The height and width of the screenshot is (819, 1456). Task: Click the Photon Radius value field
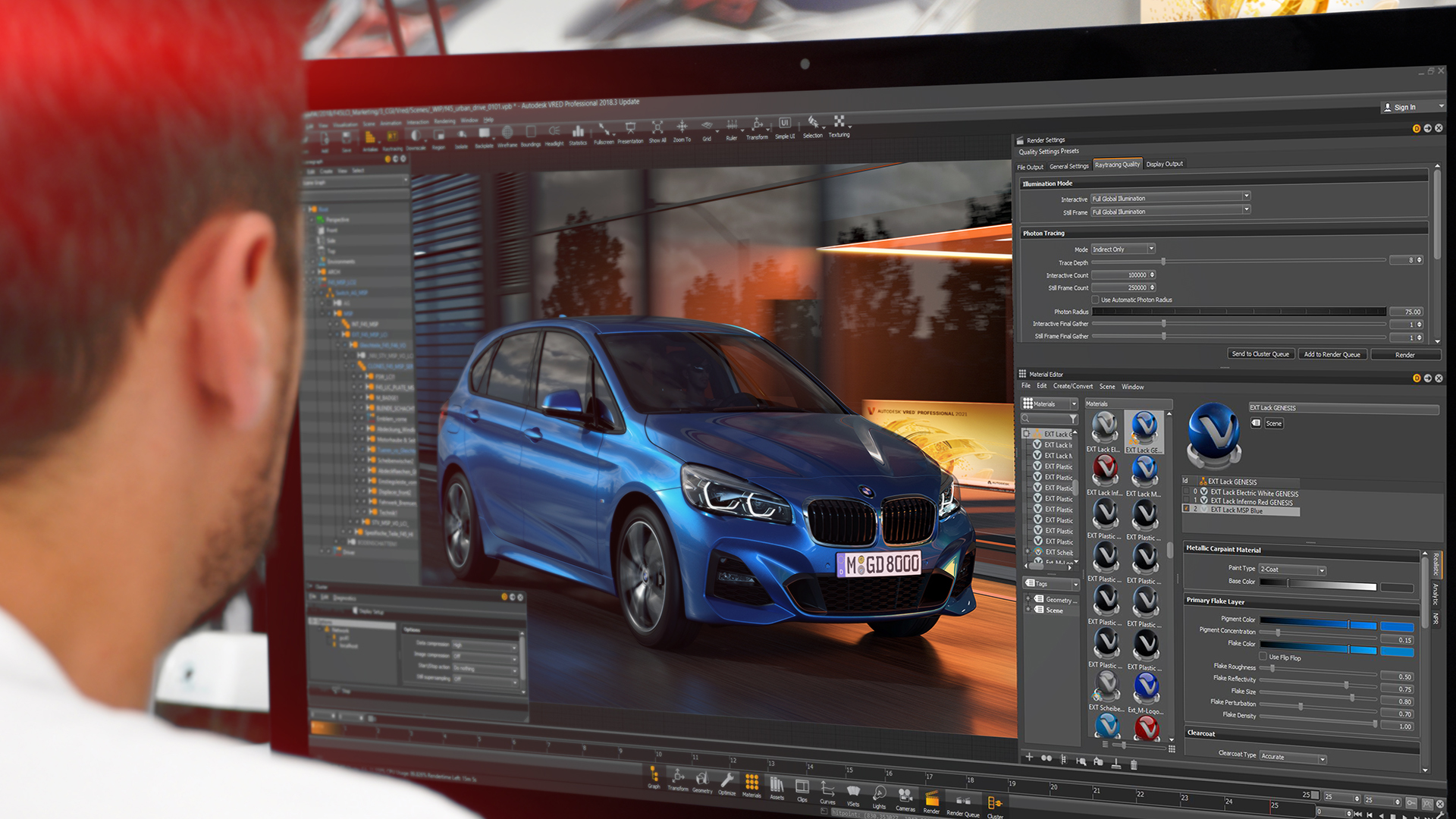(1407, 312)
